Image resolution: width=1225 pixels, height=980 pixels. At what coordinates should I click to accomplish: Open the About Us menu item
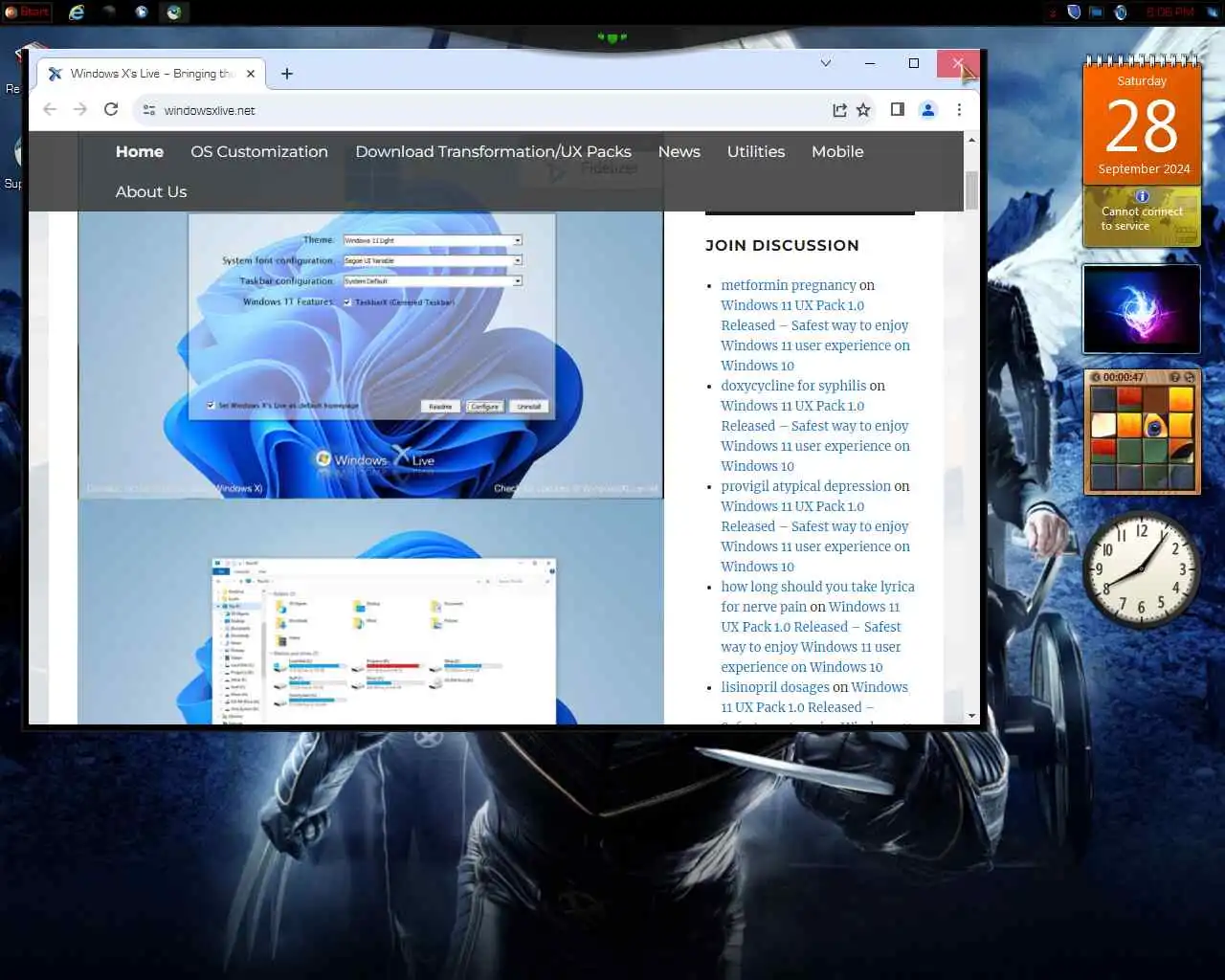click(151, 191)
